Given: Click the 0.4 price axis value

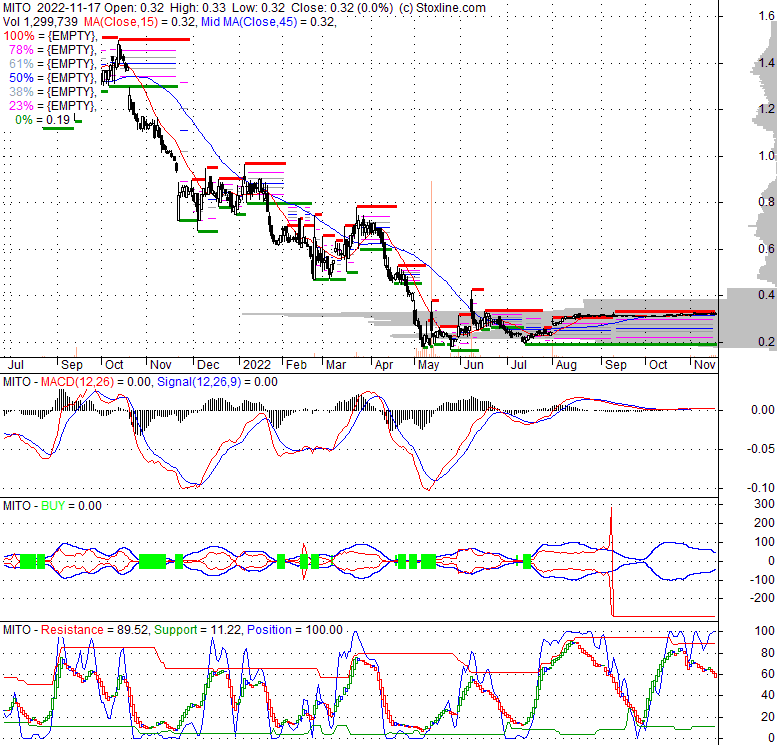Looking at the screenshot, I should (766, 295).
